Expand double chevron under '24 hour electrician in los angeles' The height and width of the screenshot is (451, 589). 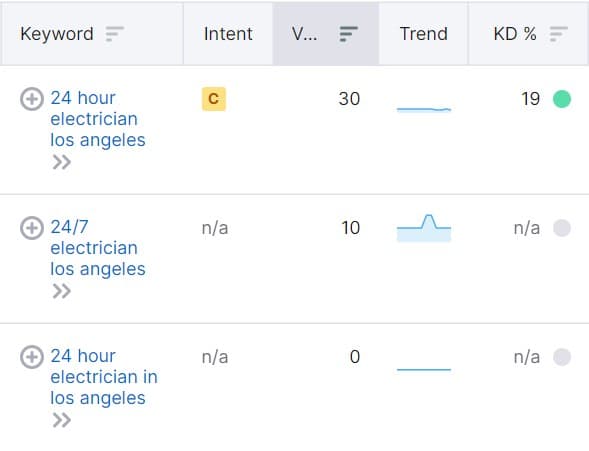(62, 420)
